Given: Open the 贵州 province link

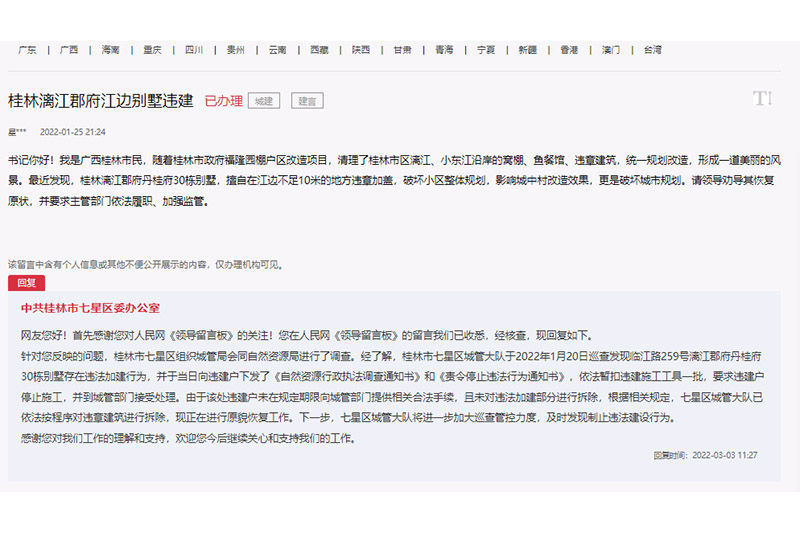Looking at the screenshot, I should tap(236, 50).
